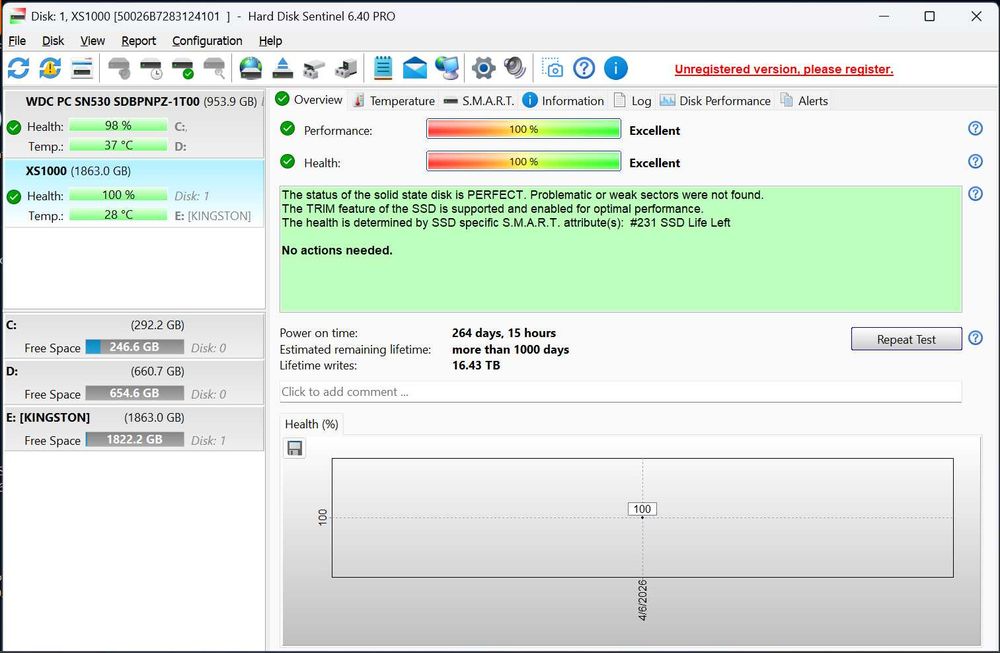Click the disk with two blocks icon
1000x653 pixels.
coord(314,68)
